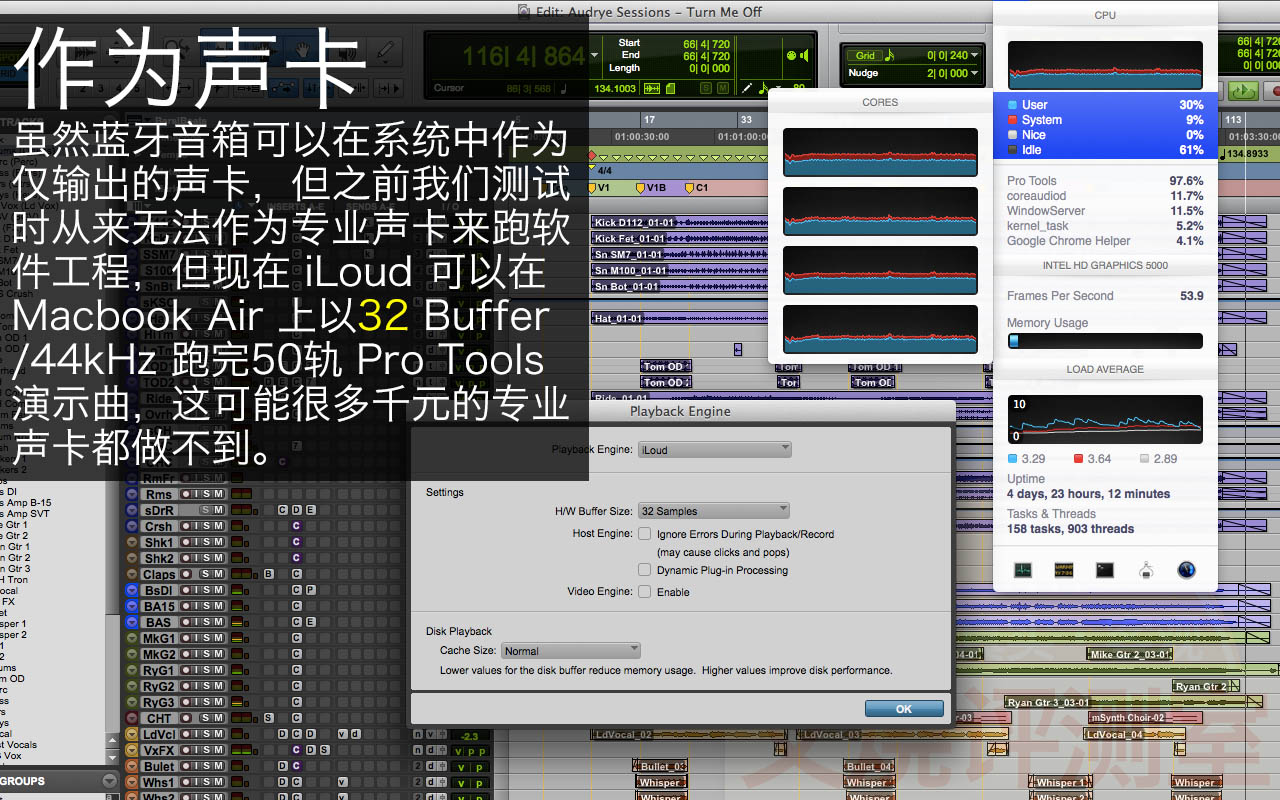This screenshot has width=1280, height=800.
Task: Click the BA15 track type icon
Action: click(x=132, y=606)
